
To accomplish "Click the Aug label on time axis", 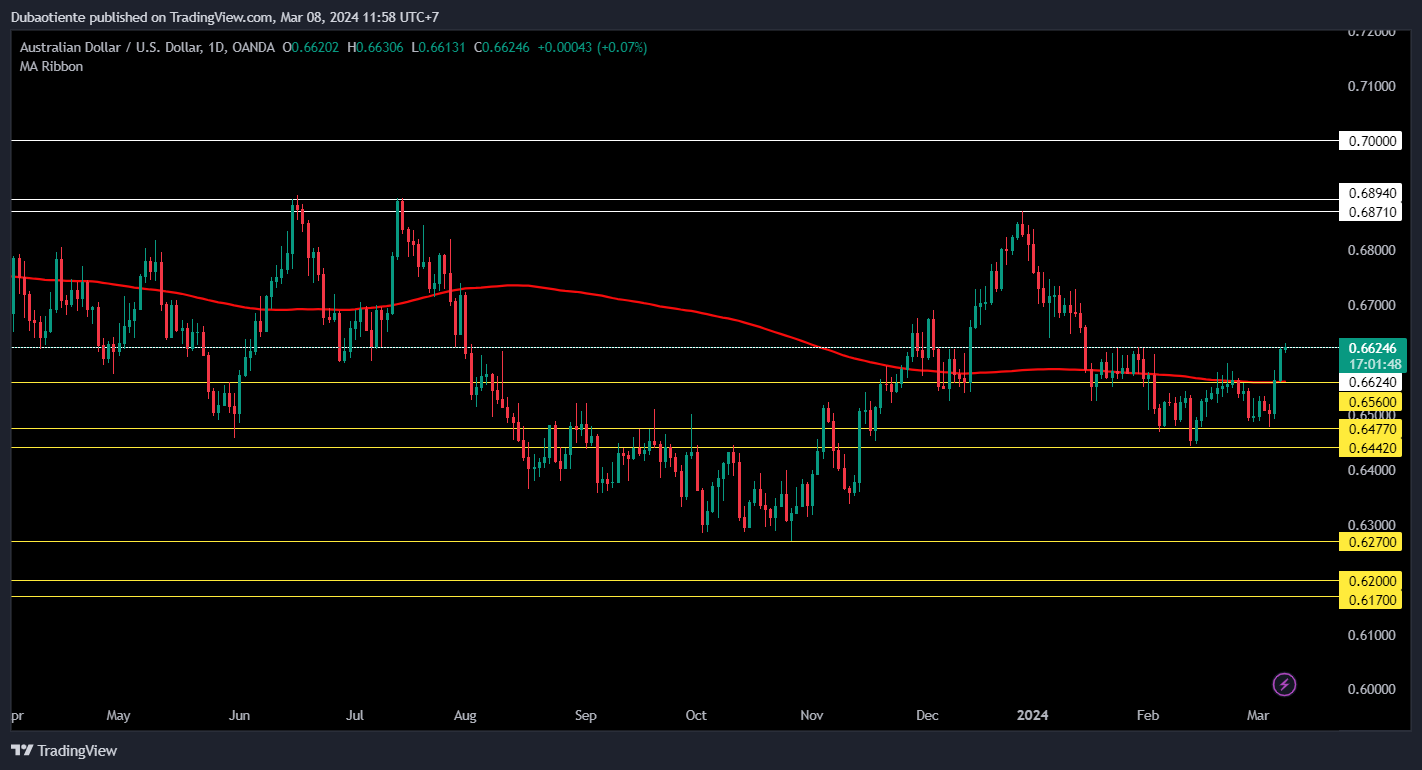I will click(465, 716).
